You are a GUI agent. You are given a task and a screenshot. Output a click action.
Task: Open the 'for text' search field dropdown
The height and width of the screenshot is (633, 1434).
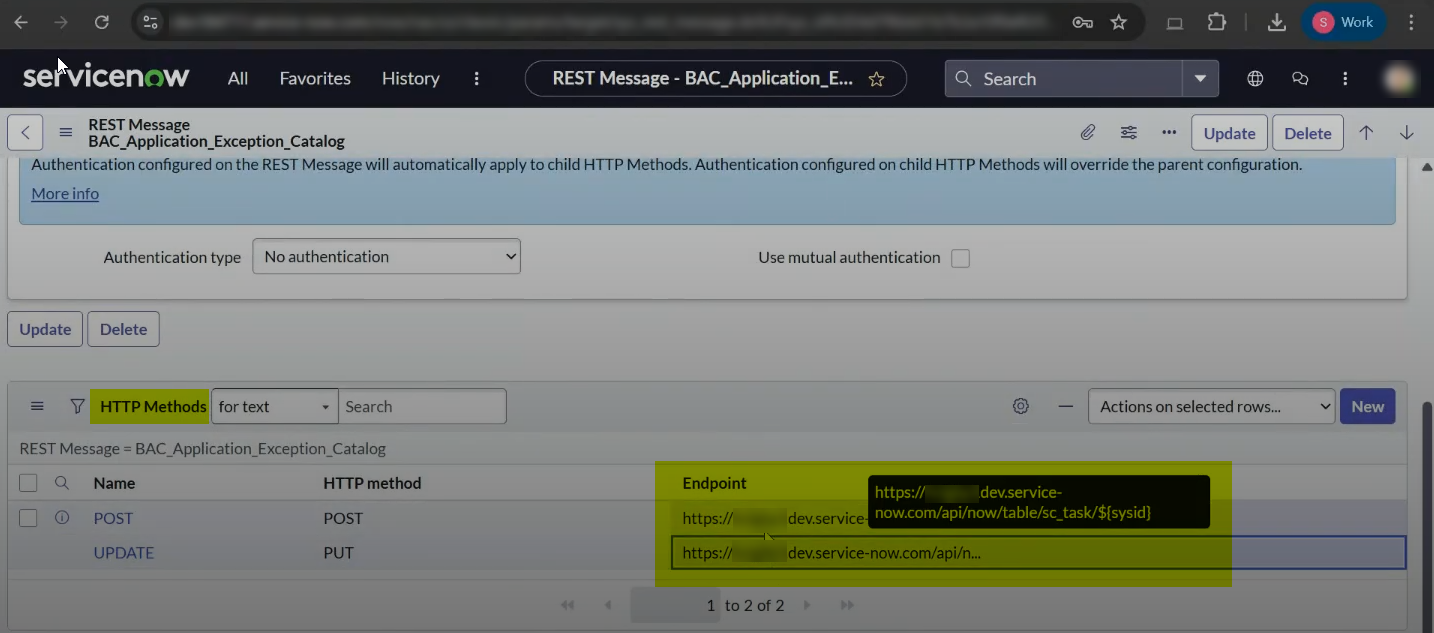pyautogui.click(x=274, y=406)
